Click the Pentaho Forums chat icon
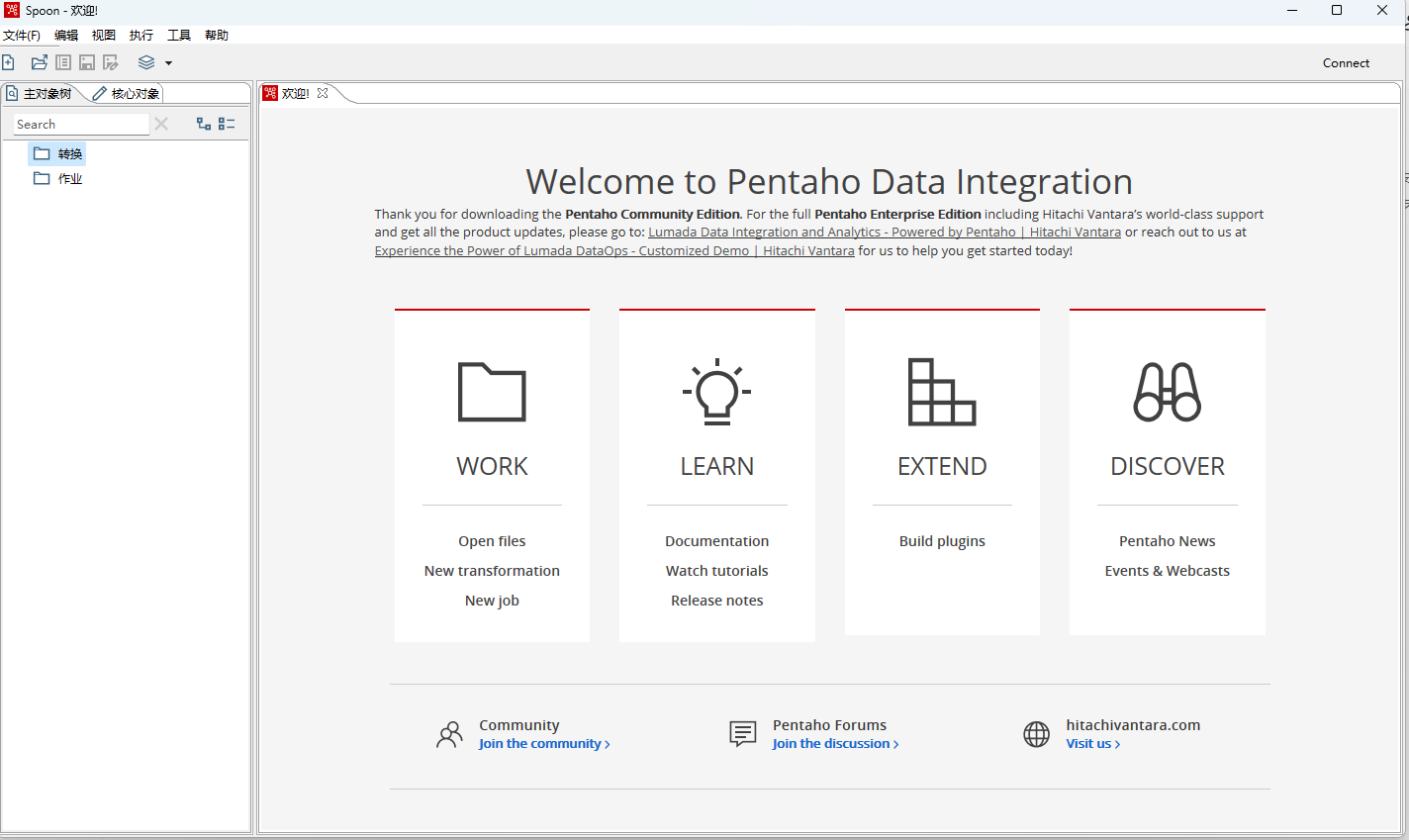Image resolution: width=1409 pixels, height=840 pixels. [743, 734]
